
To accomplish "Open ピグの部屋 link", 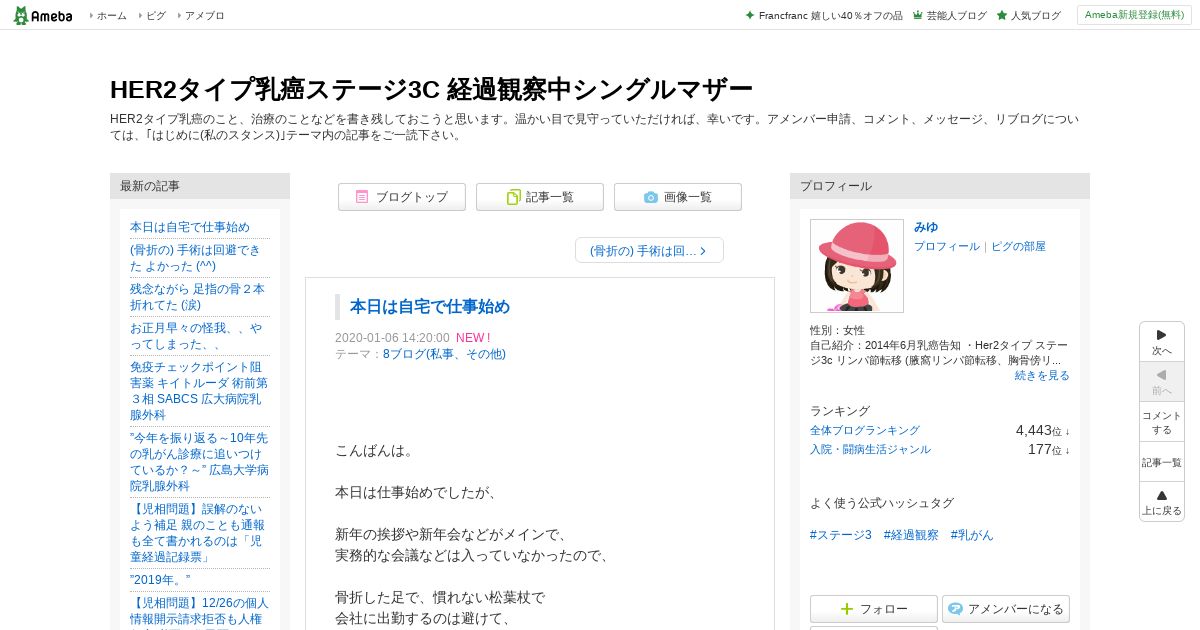I will [1018, 246].
